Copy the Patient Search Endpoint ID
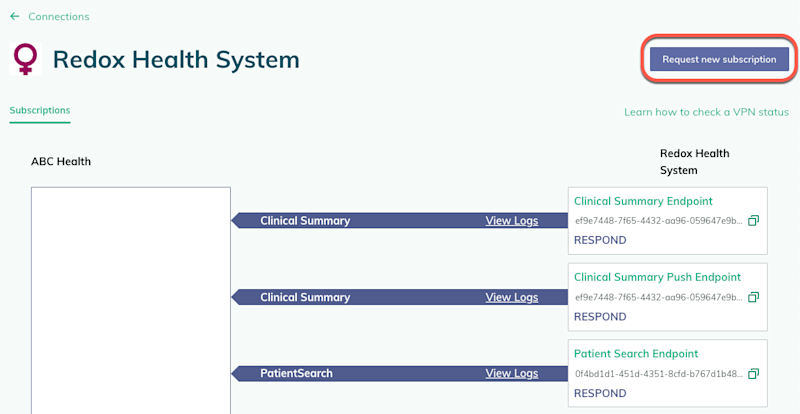This screenshot has width=800, height=414. point(753,374)
